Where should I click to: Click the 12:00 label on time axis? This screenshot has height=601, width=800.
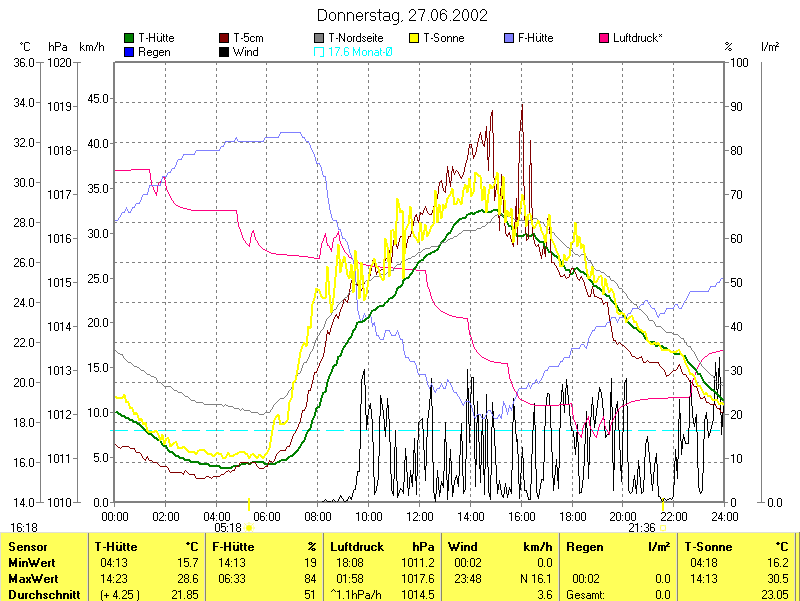point(420,516)
